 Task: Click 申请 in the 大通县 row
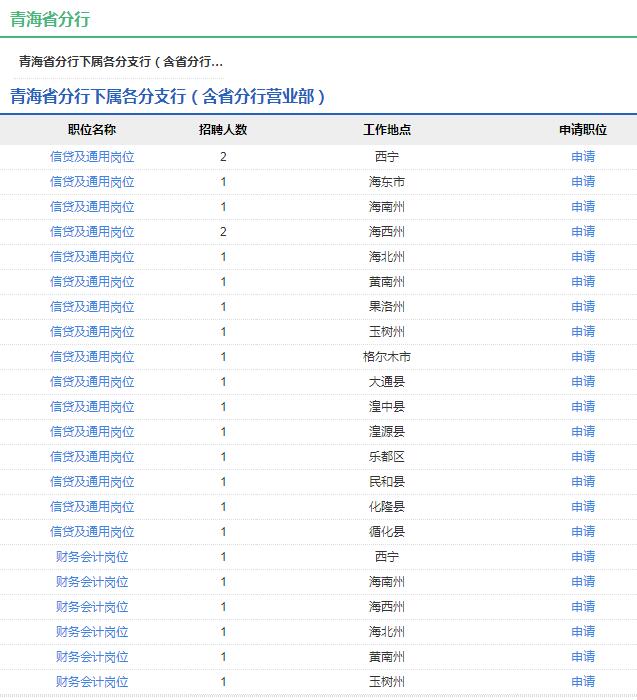[x=583, y=382]
